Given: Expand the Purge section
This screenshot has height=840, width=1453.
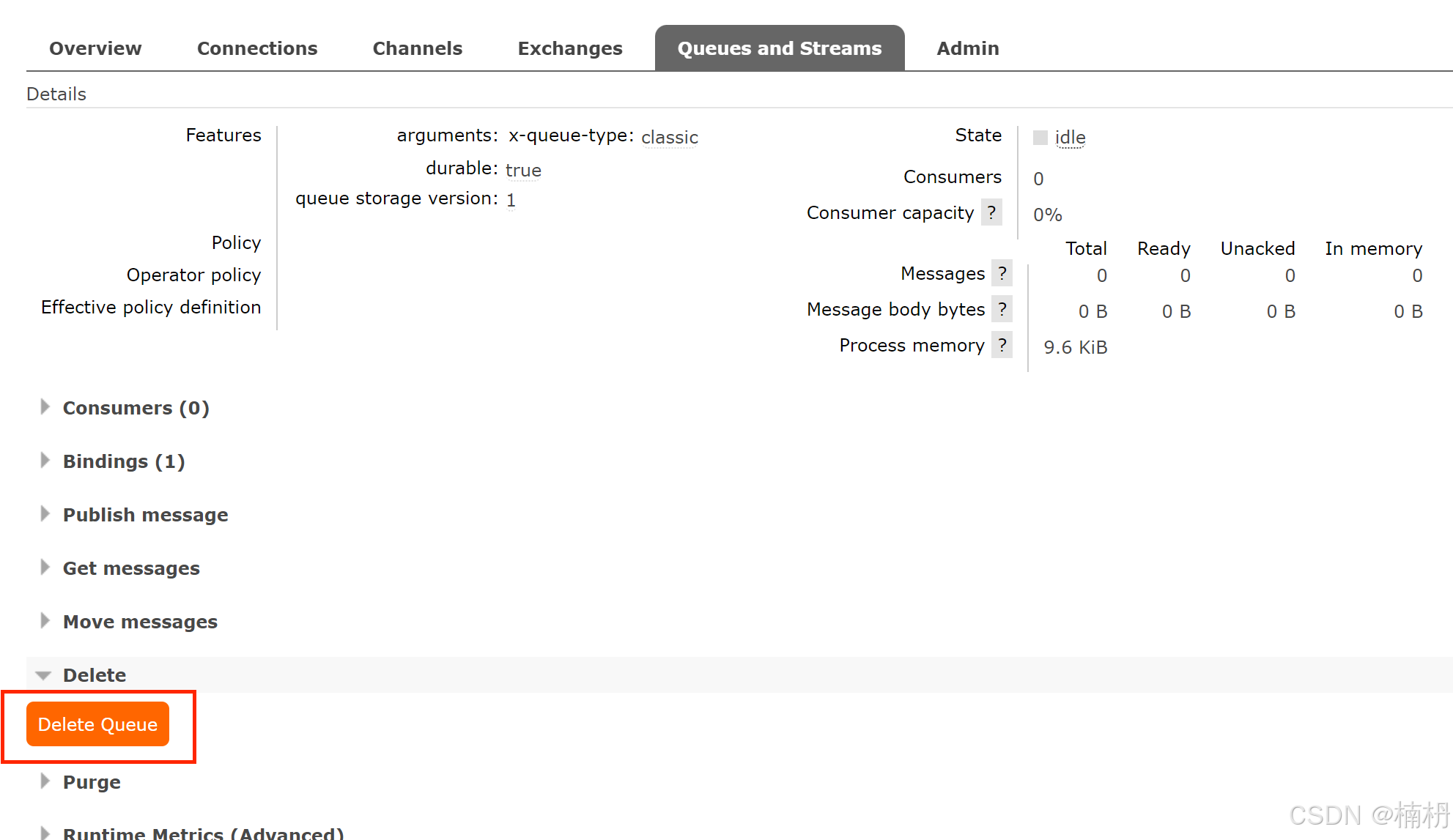Looking at the screenshot, I should click(92, 782).
